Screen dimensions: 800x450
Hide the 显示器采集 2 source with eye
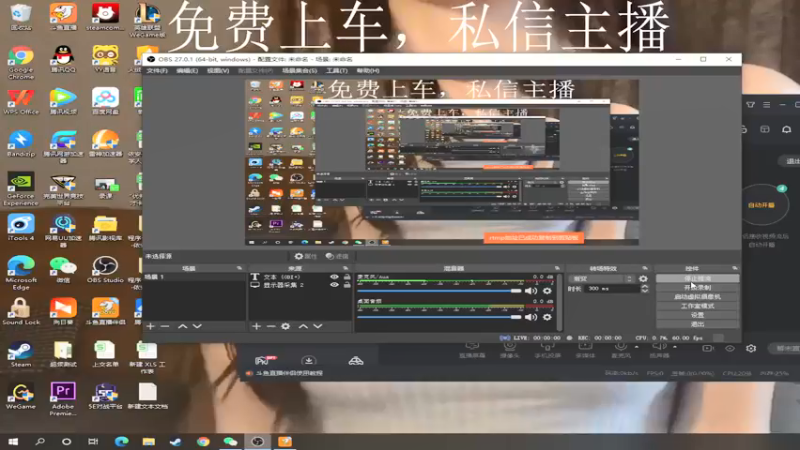[x=334, y=285]
